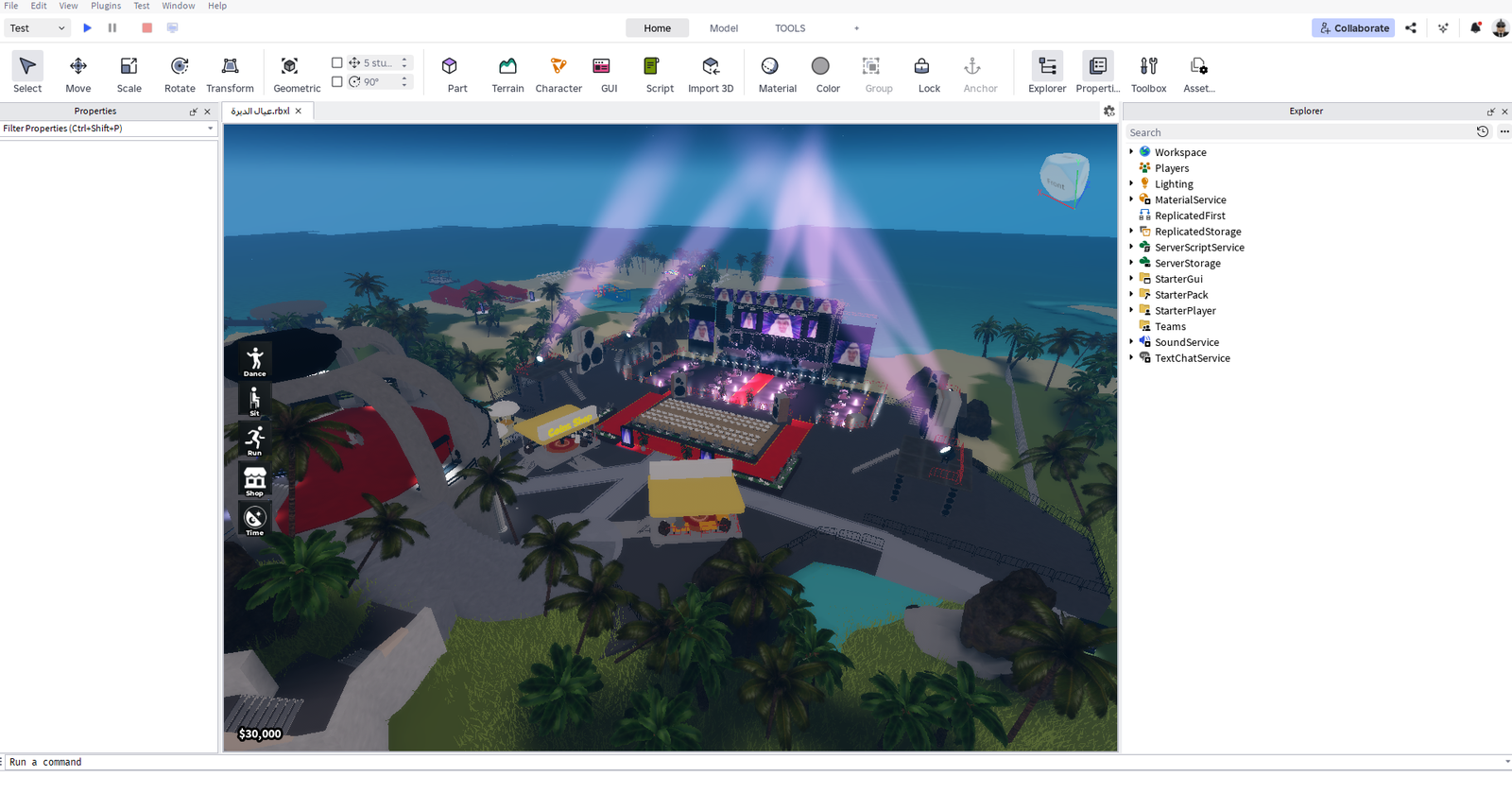
Task: Select TextChatService in Explorer
Action: [x=1193, y=358]
